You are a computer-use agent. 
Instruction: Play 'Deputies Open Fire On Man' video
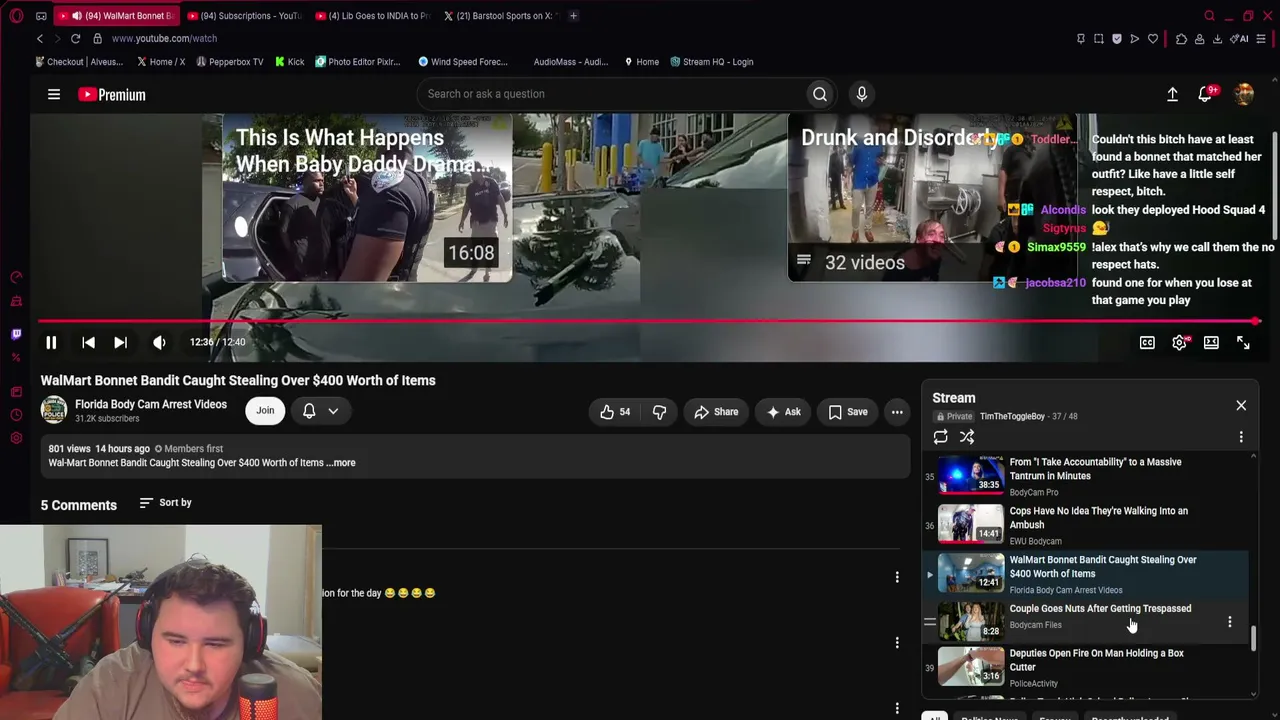point(1085,667)
